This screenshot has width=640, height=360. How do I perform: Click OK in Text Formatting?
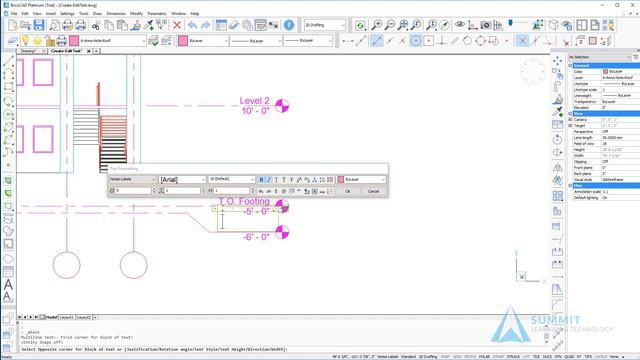pyautogui.click(x=348, y=191)
